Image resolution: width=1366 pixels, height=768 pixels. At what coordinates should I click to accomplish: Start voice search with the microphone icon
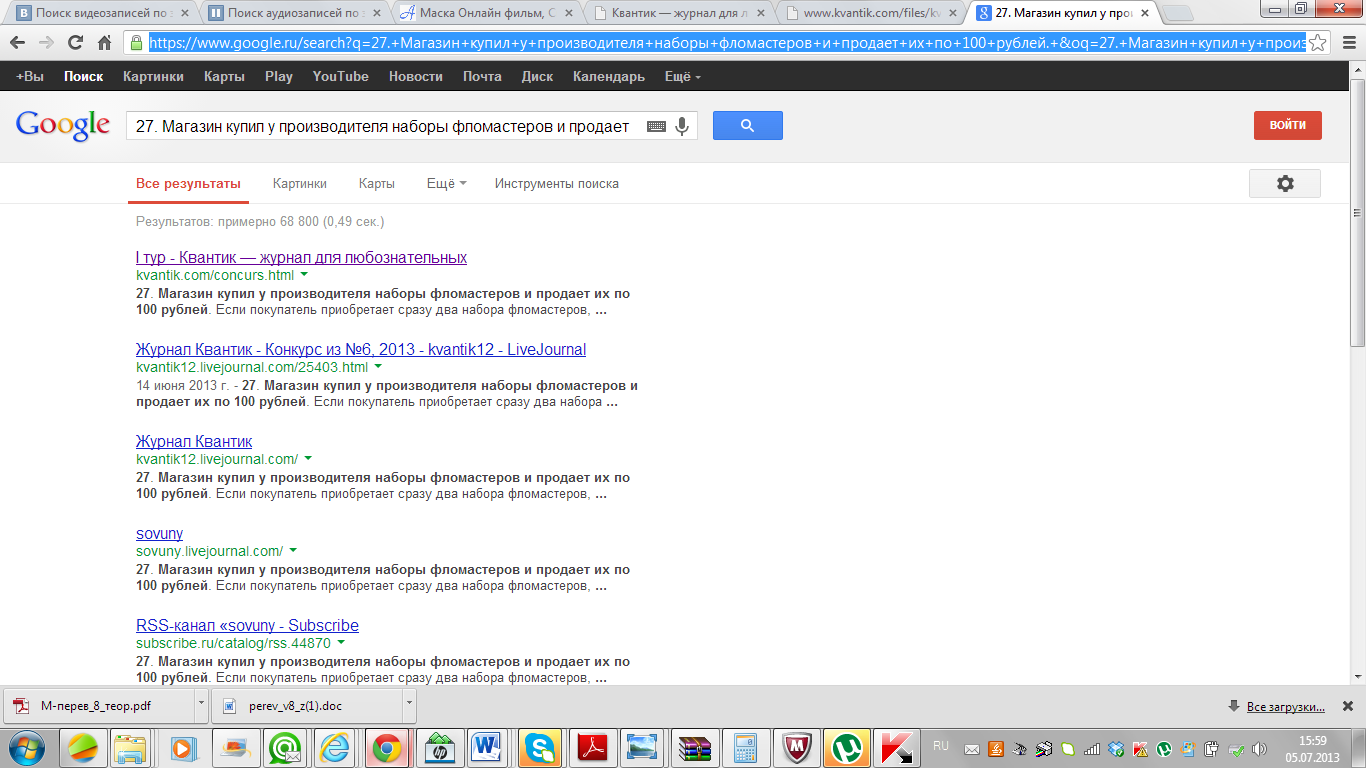tap(682, 126)
